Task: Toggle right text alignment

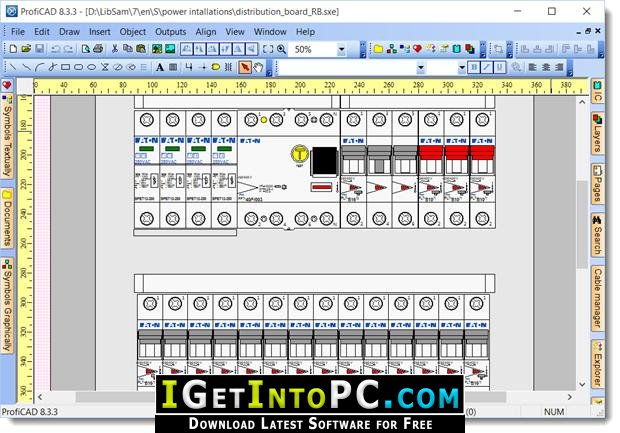Action: (559, 68)
